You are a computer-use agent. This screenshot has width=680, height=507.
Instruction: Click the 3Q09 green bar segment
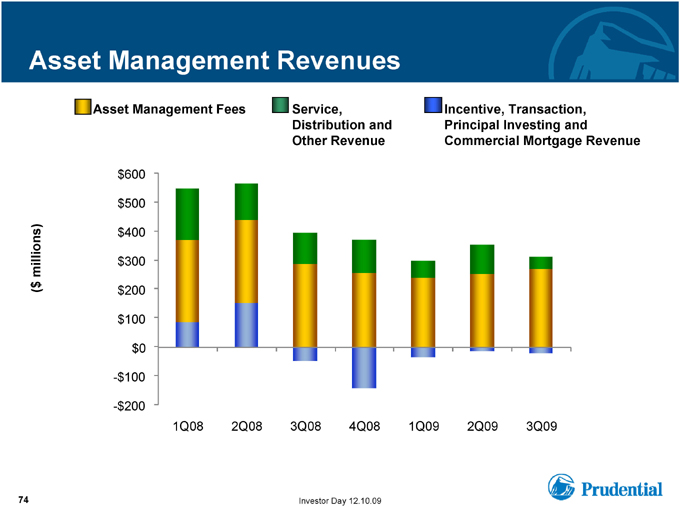point(541,263)
